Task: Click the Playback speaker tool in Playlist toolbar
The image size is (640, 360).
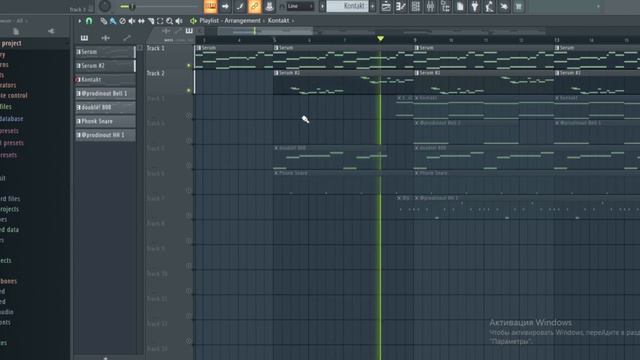Action: [179, 21]
